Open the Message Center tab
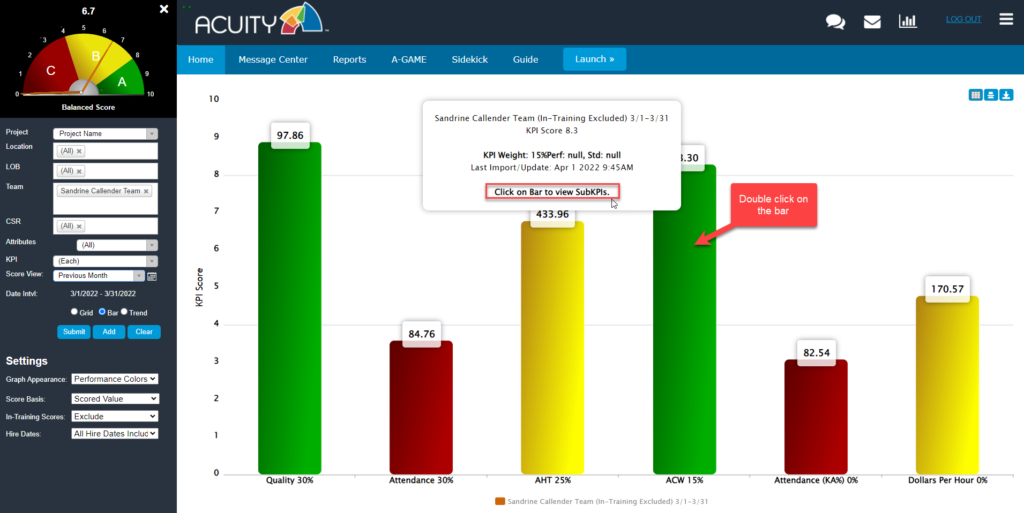1024x513 pixels. point(272,60)
